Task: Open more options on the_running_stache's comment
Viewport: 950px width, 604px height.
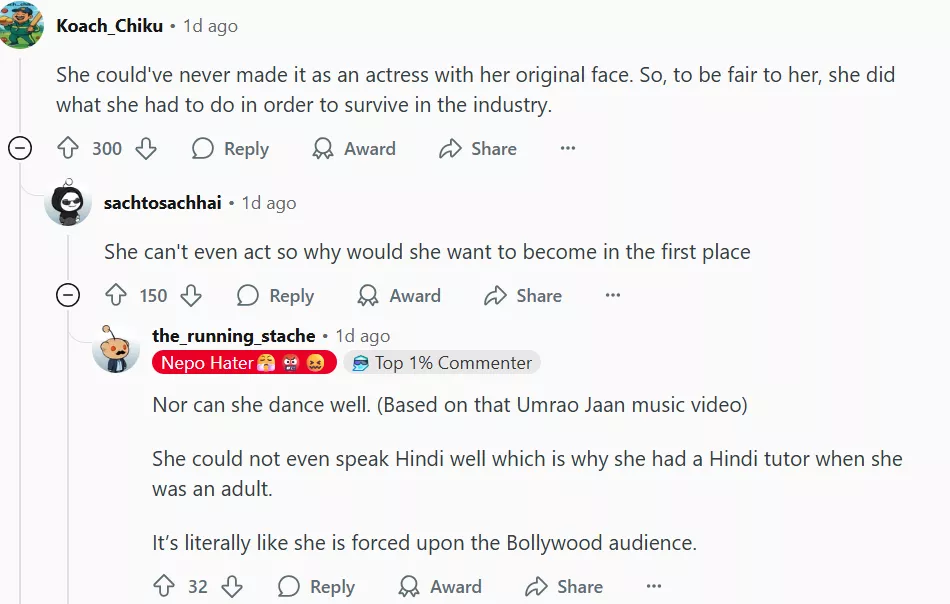Action: tap(654, 587)
